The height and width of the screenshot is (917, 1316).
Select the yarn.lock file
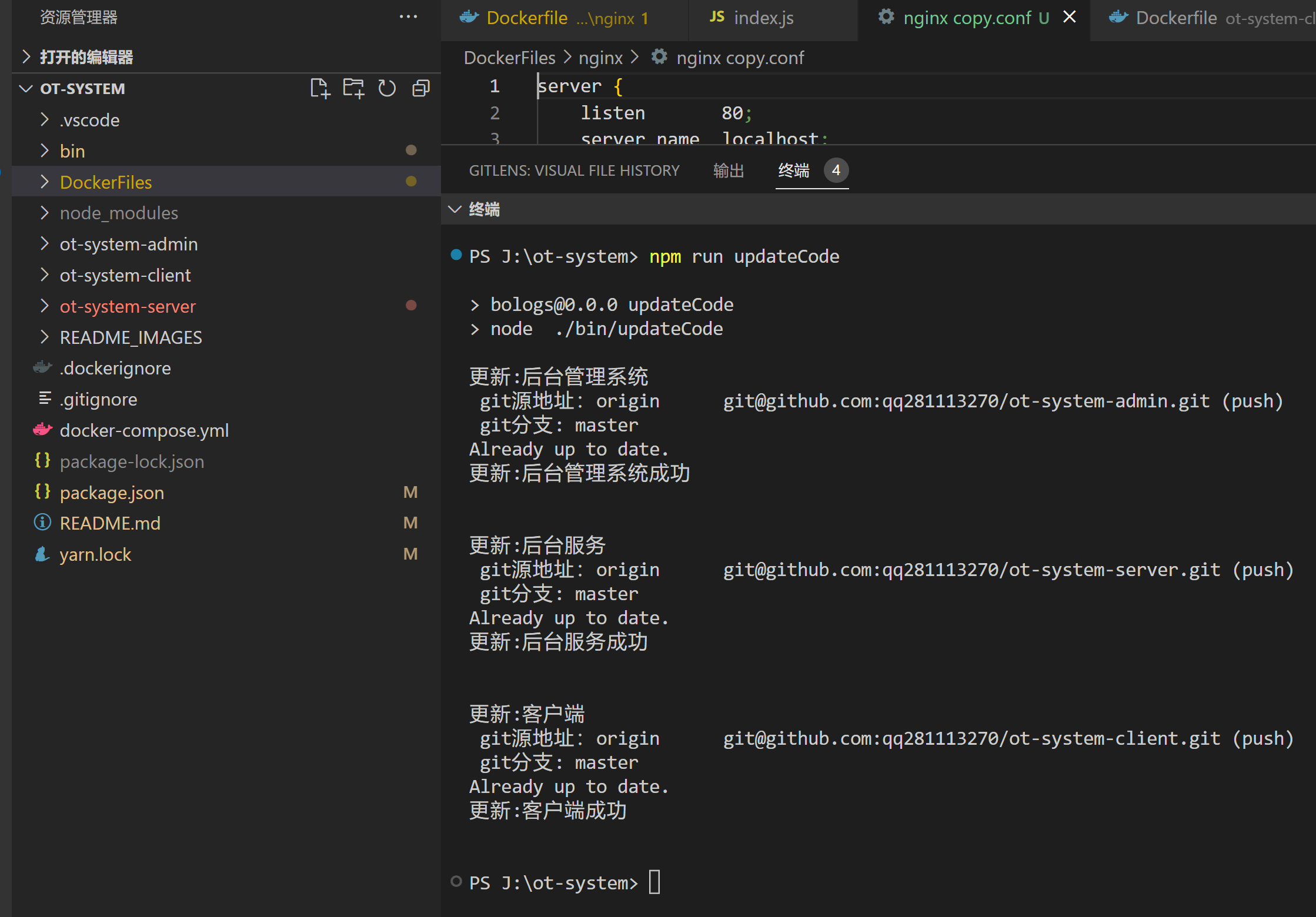tap(95, 554)
